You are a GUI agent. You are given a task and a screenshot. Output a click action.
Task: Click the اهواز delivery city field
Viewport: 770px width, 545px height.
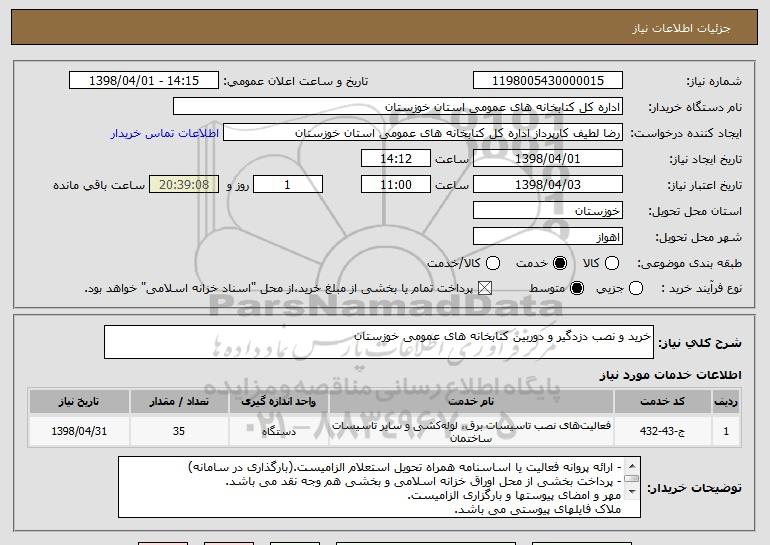[548, 237]
